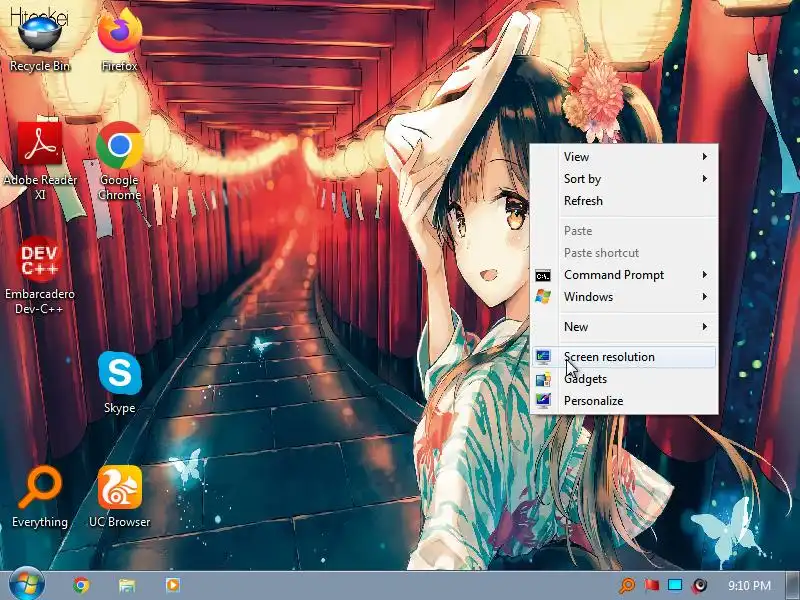Open the media player taskbar icon

172,585
